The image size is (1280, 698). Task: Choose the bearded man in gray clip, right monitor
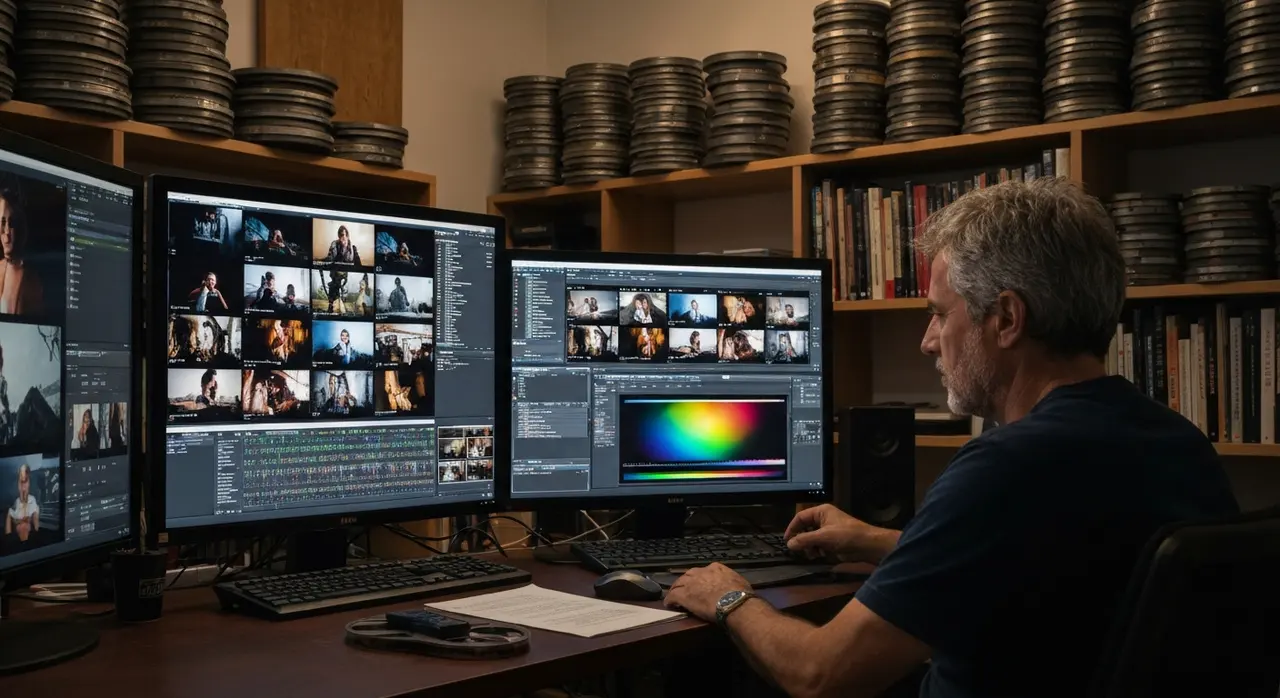(788, 311)
